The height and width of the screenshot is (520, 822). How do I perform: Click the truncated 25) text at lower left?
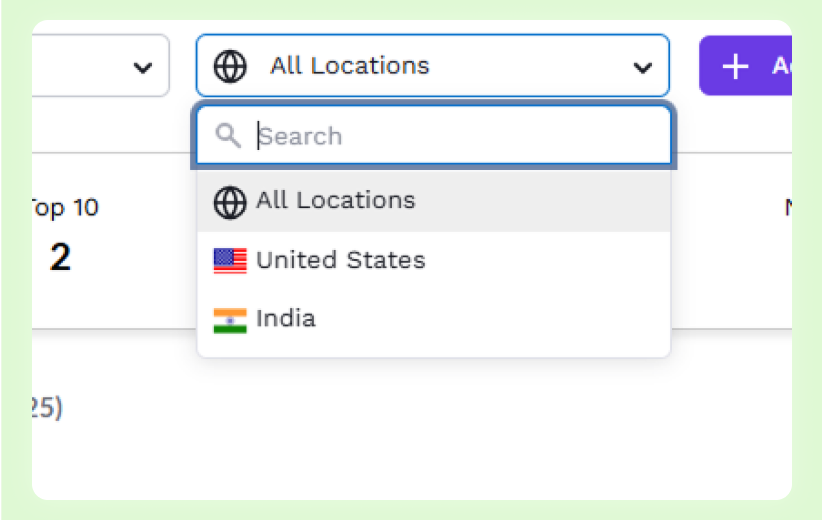pyautogui.click(x=47, y=407)
